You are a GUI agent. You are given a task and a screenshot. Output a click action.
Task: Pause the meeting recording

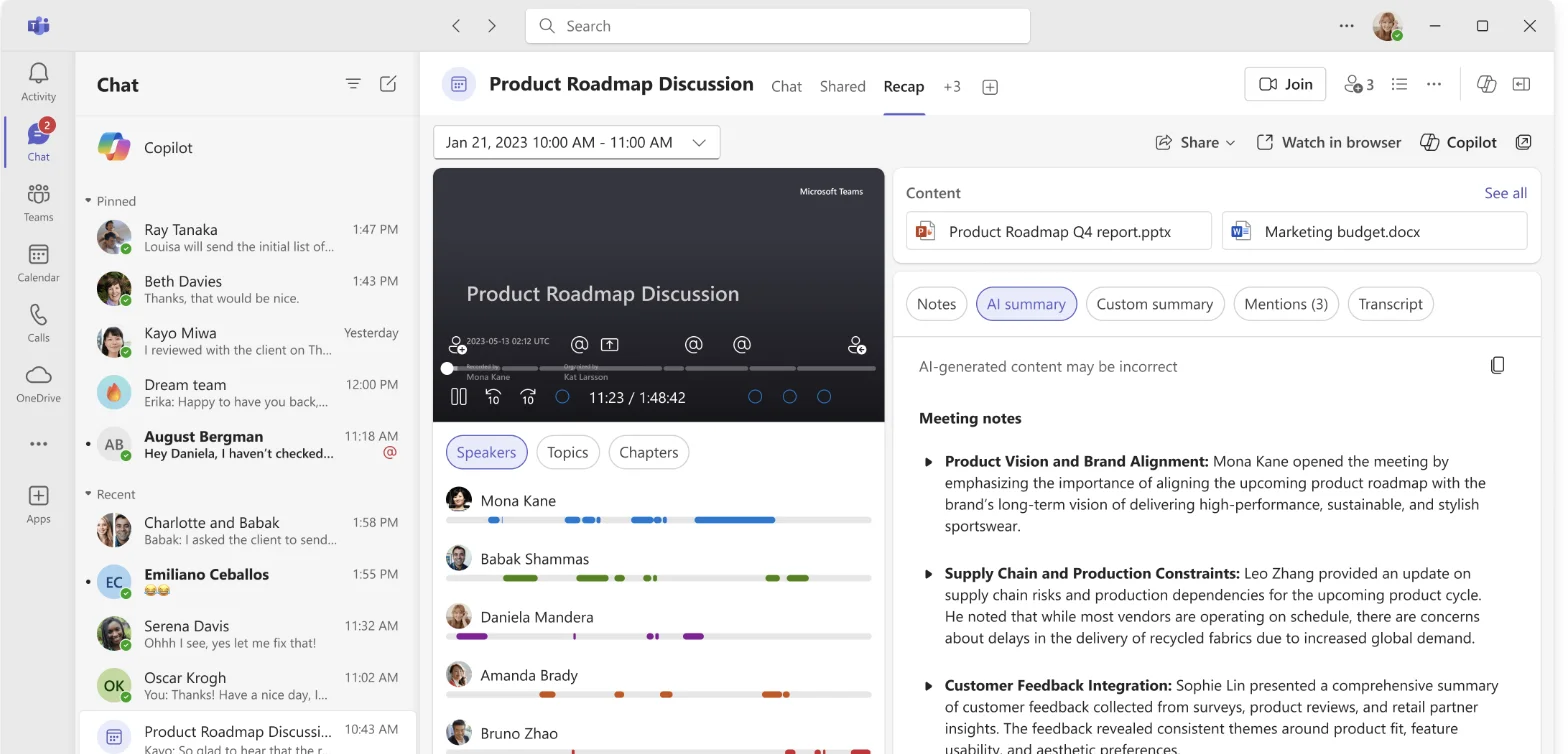(x=459, y=397)
